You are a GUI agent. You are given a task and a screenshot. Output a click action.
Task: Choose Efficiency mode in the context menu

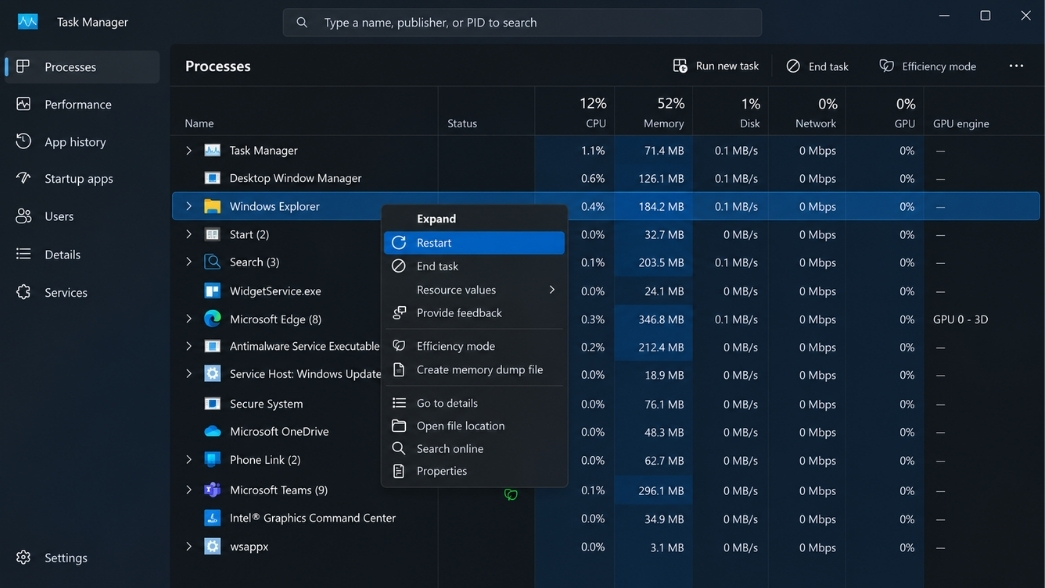(474, 346)
